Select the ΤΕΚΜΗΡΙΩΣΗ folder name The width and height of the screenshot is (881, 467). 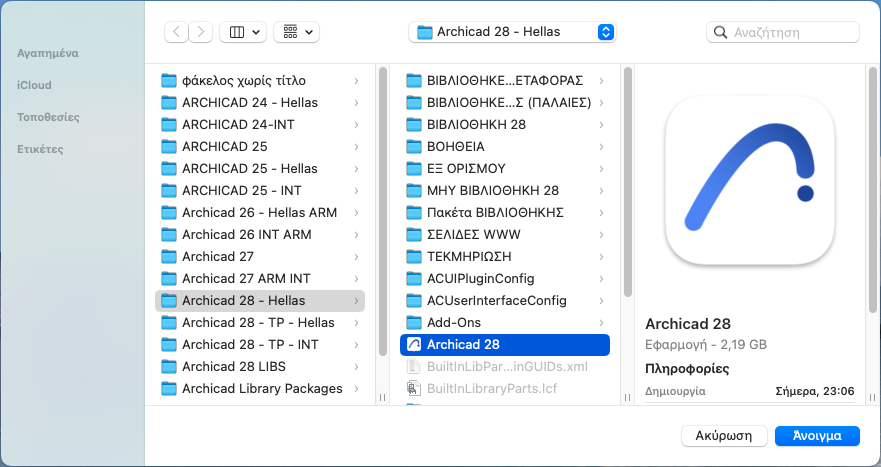pyautogui.click(x=469, y=256)
